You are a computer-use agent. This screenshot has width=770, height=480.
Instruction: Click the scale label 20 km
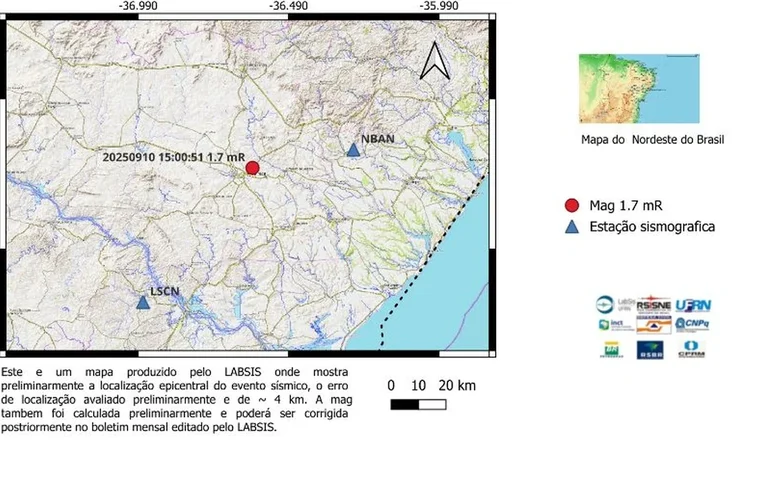457,386
